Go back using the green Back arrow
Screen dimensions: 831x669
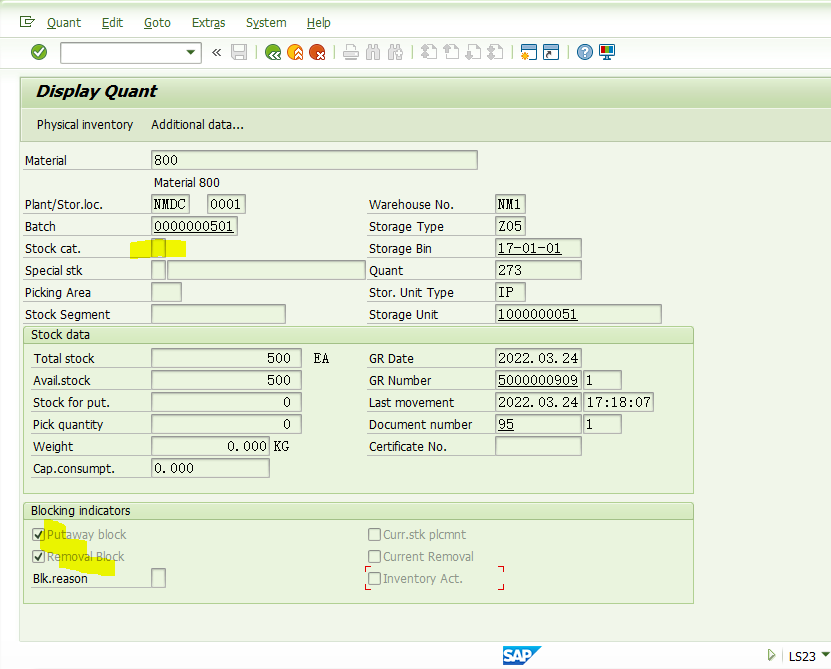(272, 52)
